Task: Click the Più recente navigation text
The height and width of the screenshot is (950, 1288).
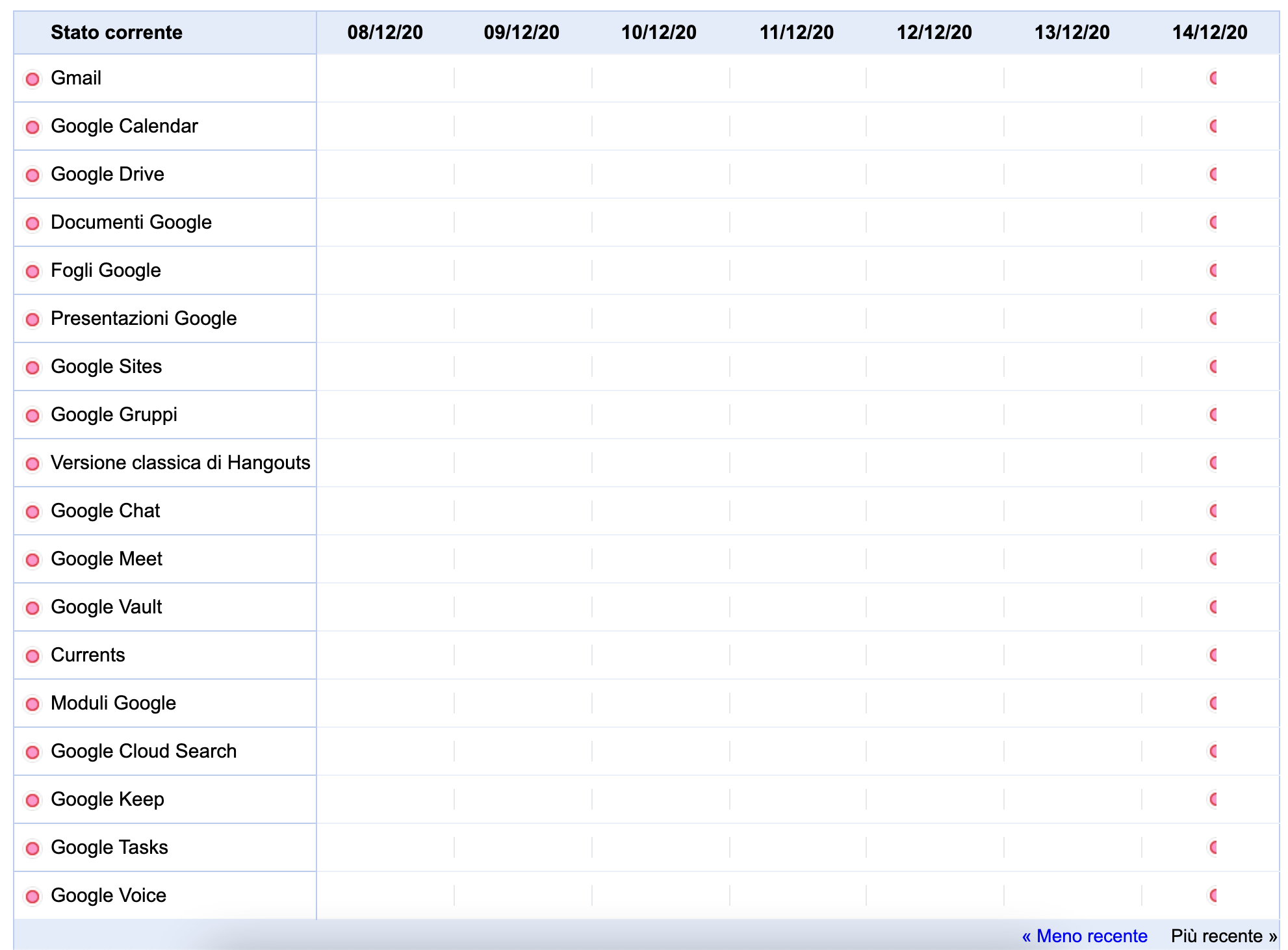Action: coord(1223,936)
